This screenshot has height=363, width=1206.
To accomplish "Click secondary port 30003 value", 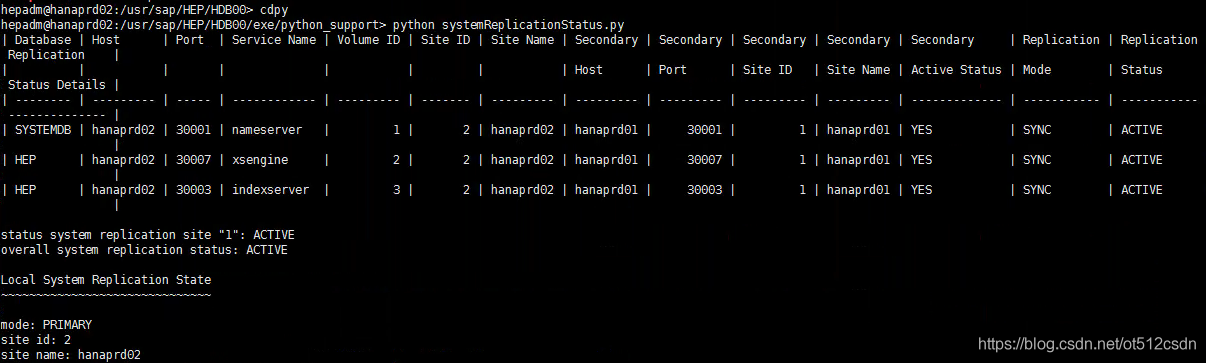I will (x=704, y=190).
